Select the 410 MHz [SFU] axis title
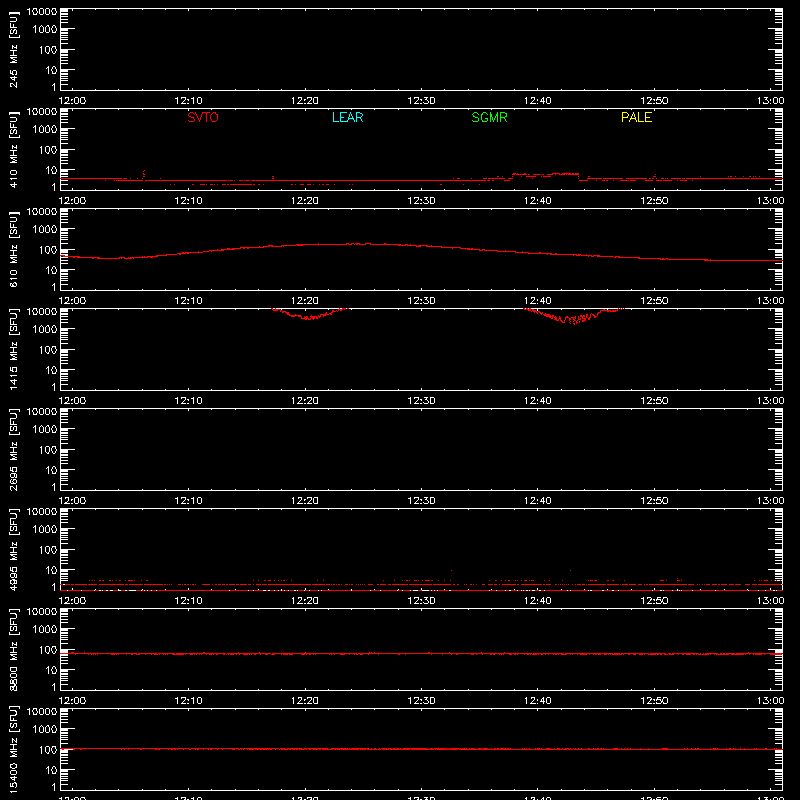This screenshot has width=800, height=800. pyautogui.click(x=13, y=149)
